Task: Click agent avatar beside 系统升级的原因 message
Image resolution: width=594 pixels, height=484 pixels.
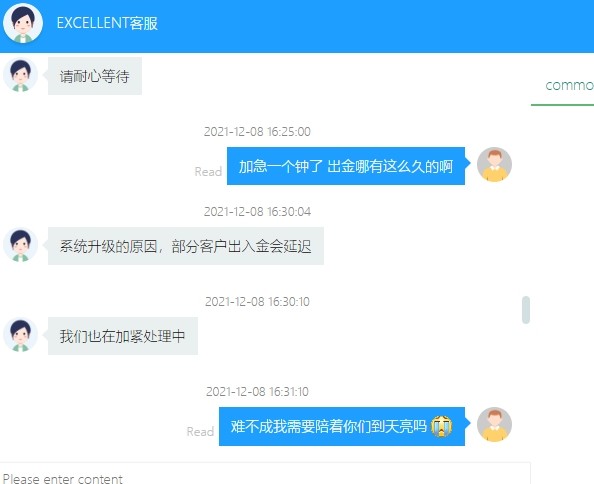Action: point(20,245)
